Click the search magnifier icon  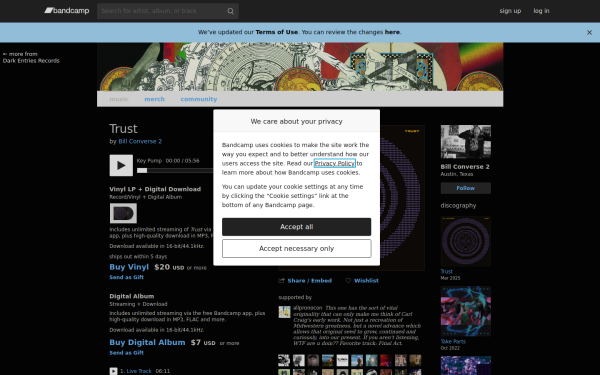(x=230, y=11)
